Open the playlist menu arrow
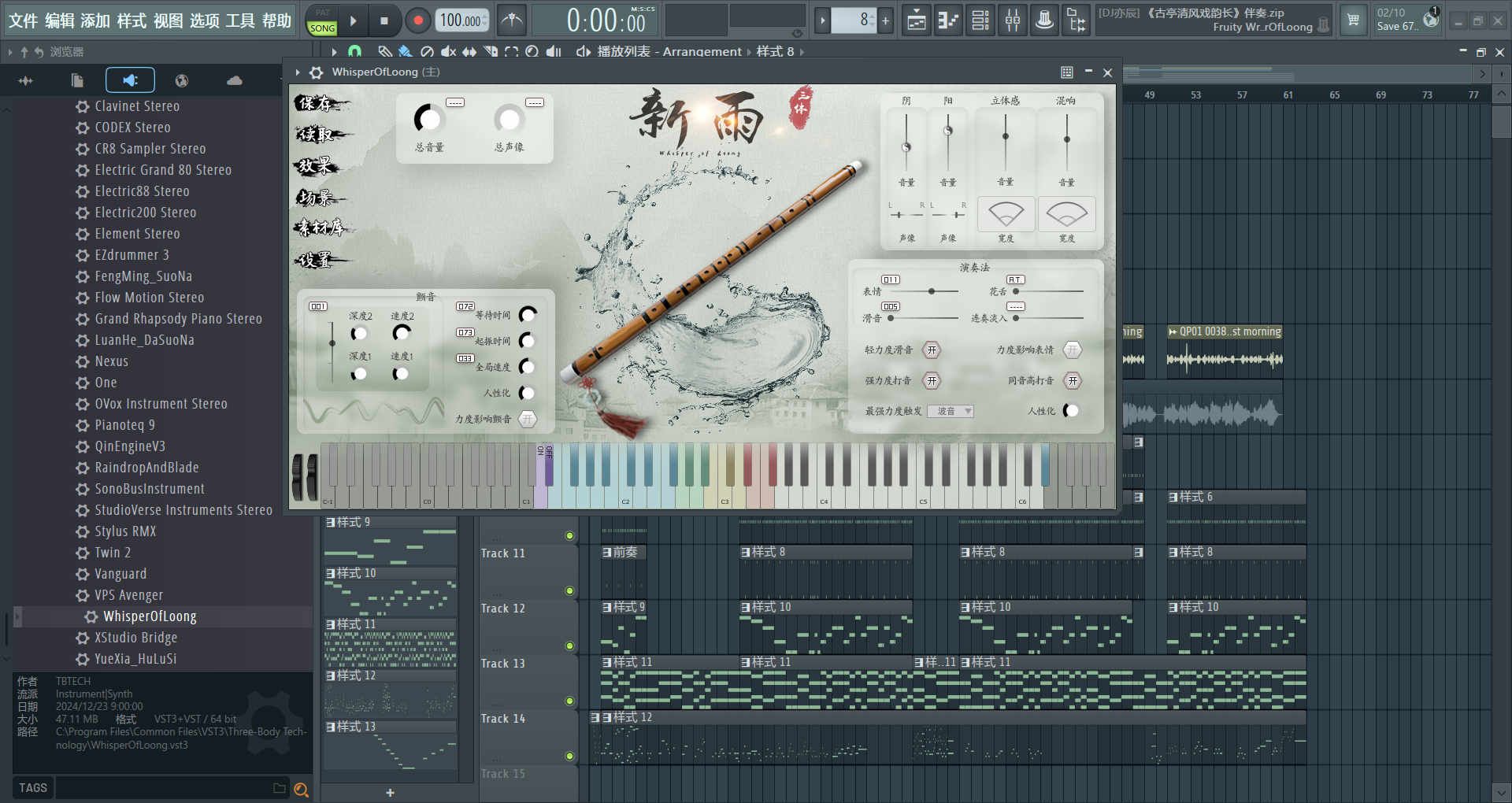Viewport: 1512px width, 803px height. pyautogui.click(x=335, y=52)
